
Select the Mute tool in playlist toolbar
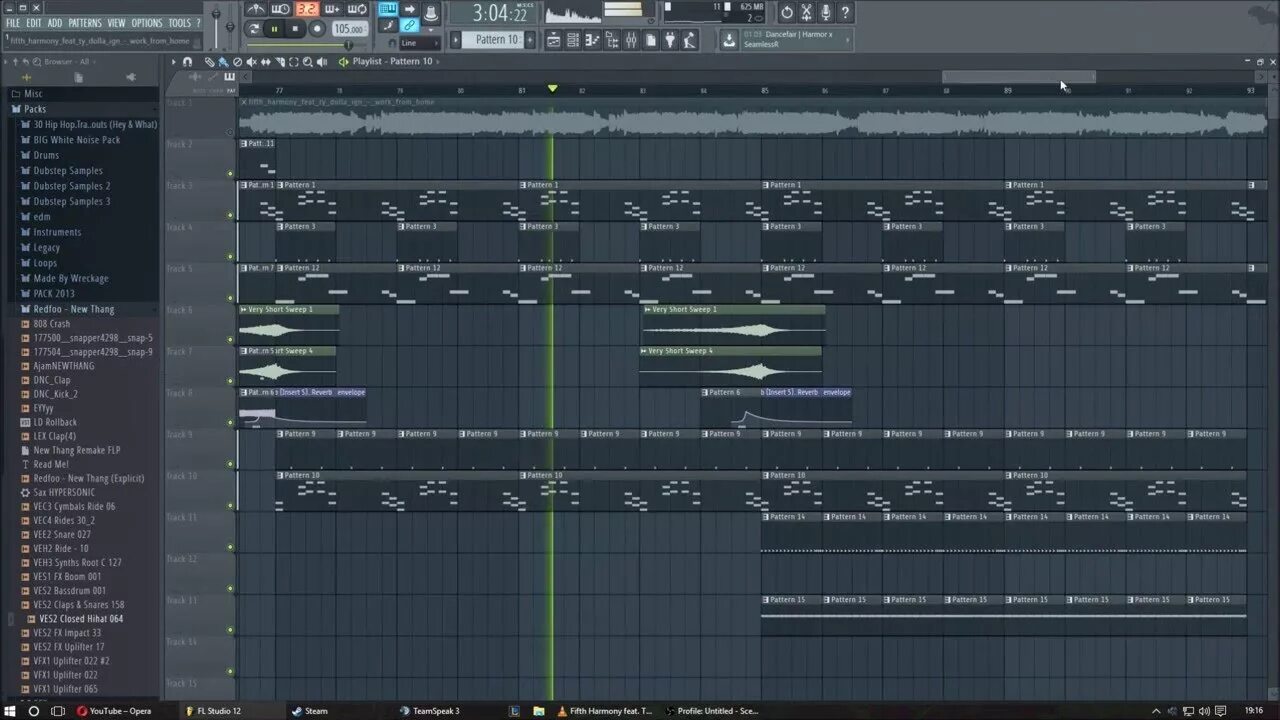click(x=251, y=62)
